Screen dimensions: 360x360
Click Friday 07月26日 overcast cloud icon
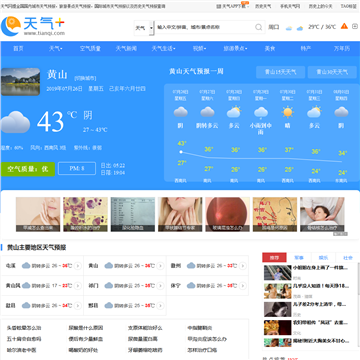pos(181,112)
